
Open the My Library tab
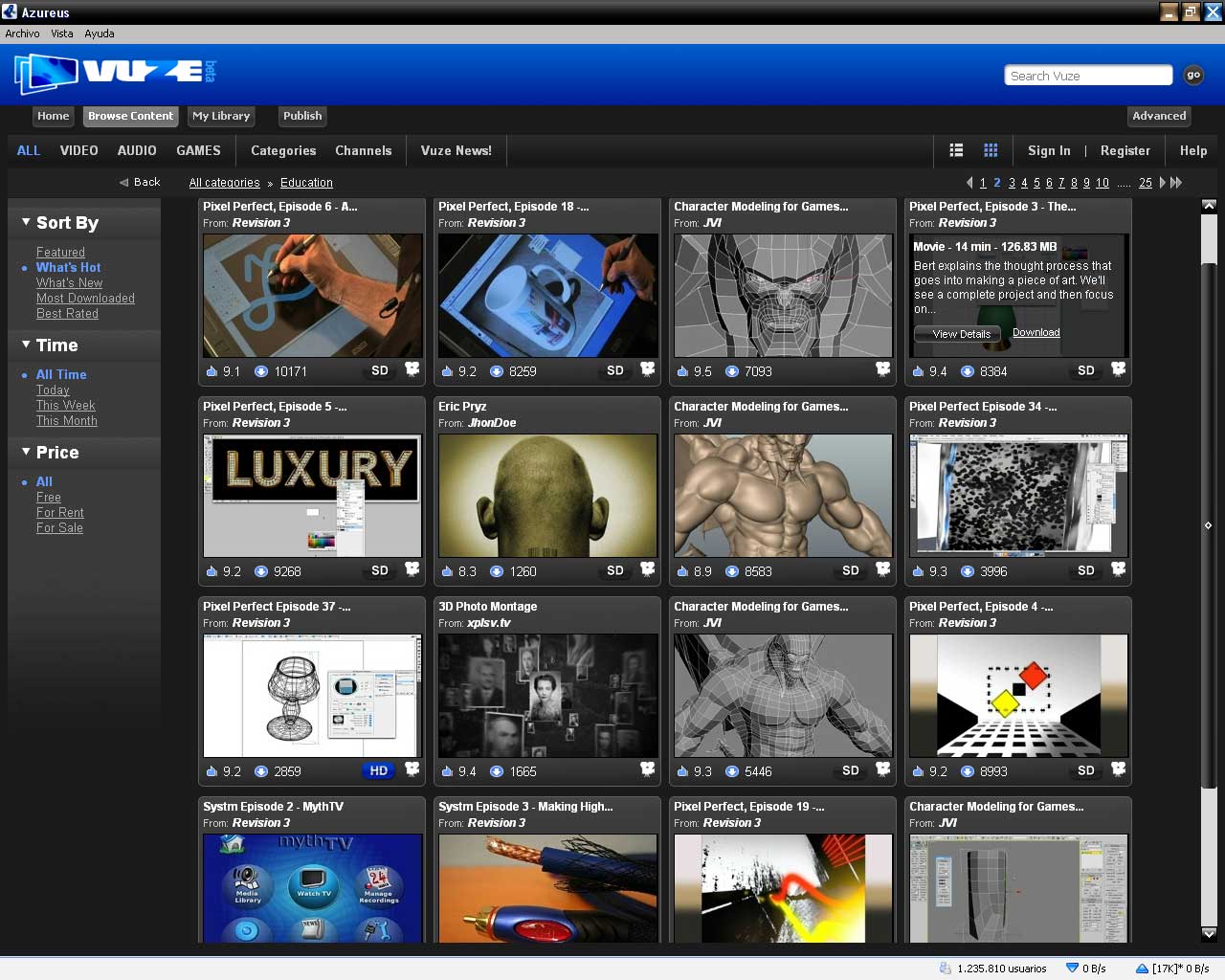click(221, 116)
